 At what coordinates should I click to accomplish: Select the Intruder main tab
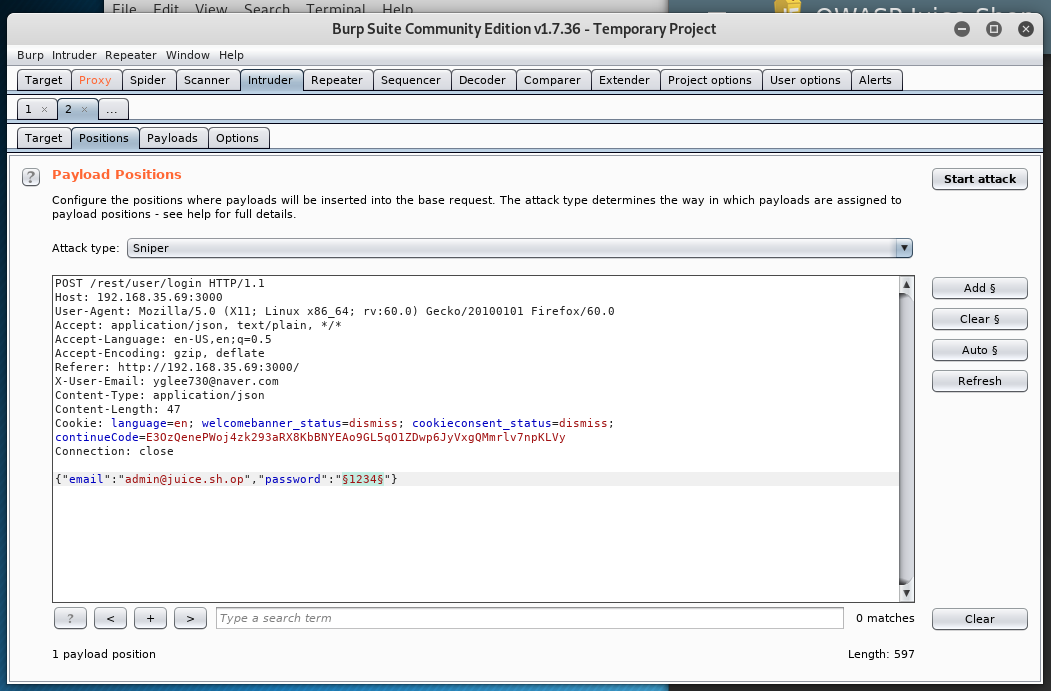(x=271, y=80)
